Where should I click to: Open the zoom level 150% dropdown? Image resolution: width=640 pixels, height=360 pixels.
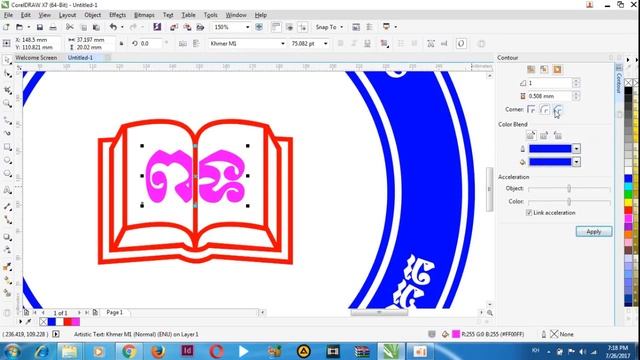[x=247, y=27]
